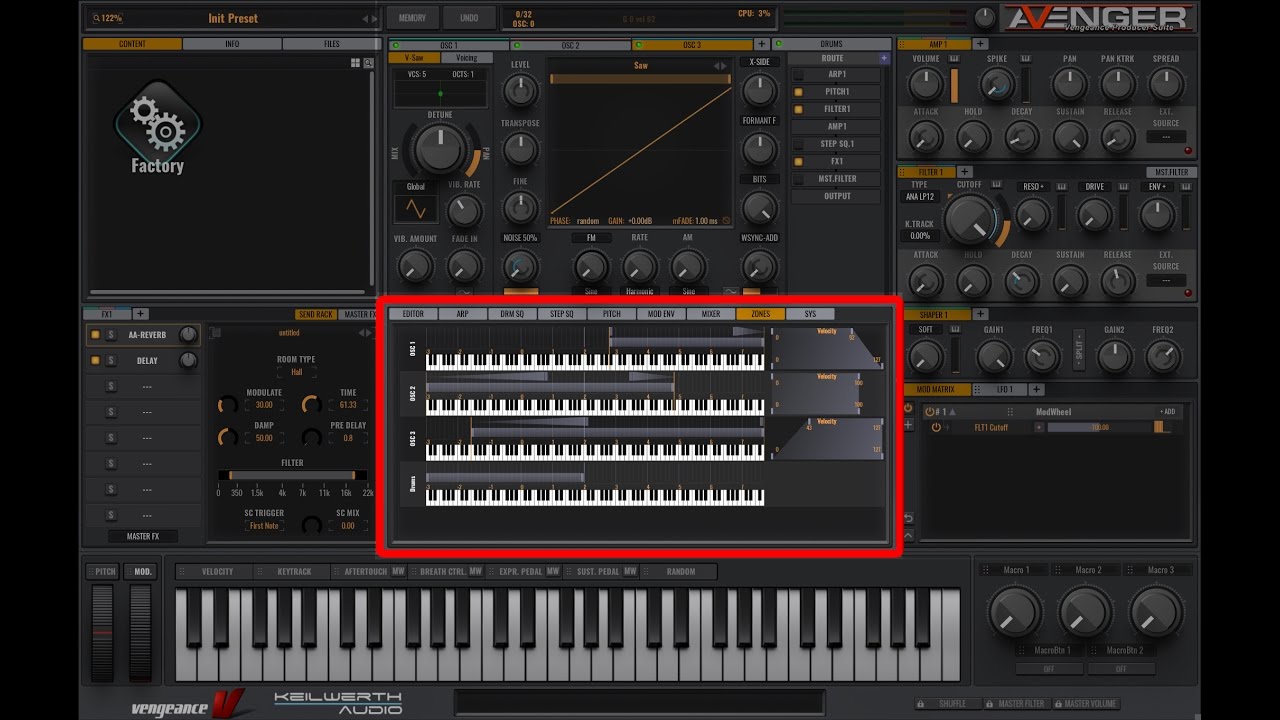Toggle the ARP1 routing checkbox

(x=798, y=74)
